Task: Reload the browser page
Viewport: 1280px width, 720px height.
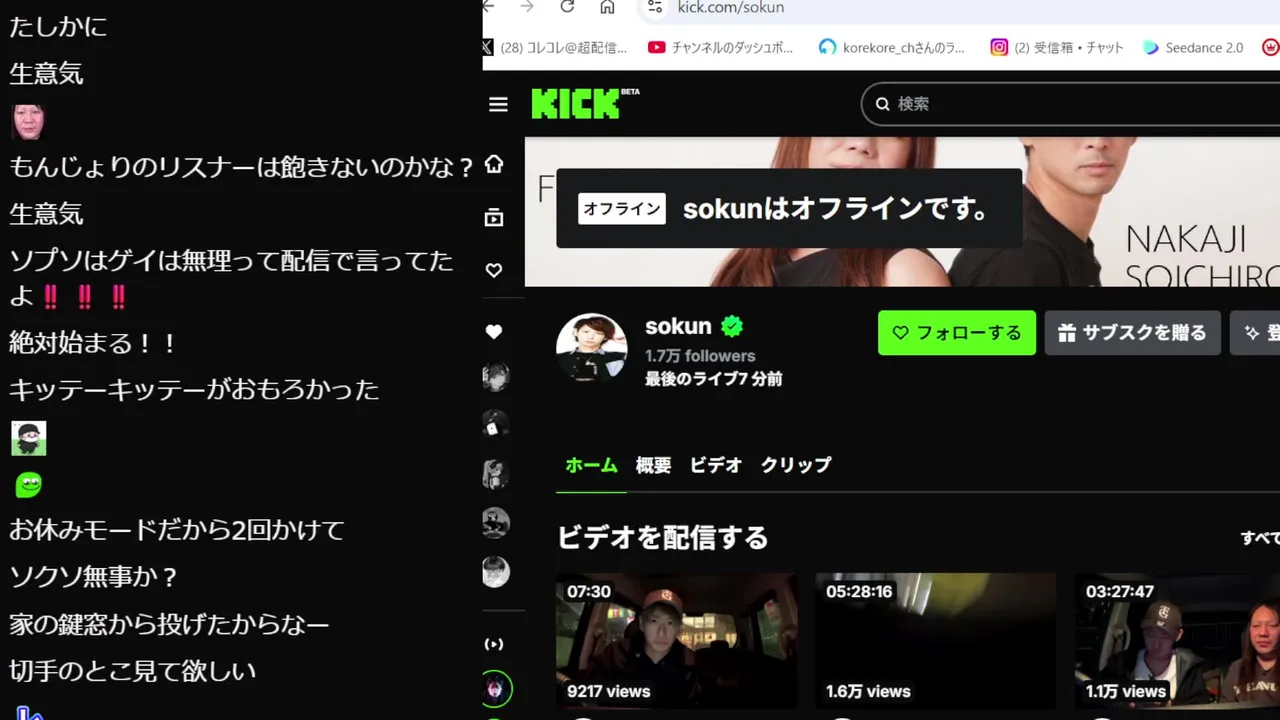Action: [x=567, y=7]
